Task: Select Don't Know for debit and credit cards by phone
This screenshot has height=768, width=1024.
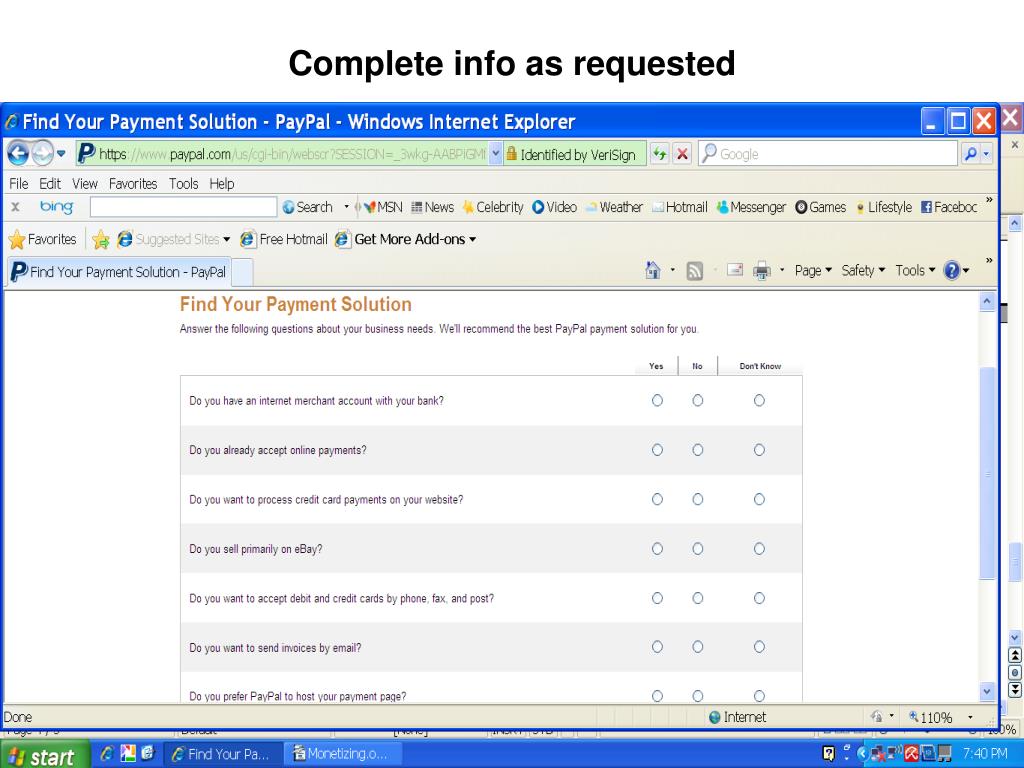Action: (x=759, y=598)
